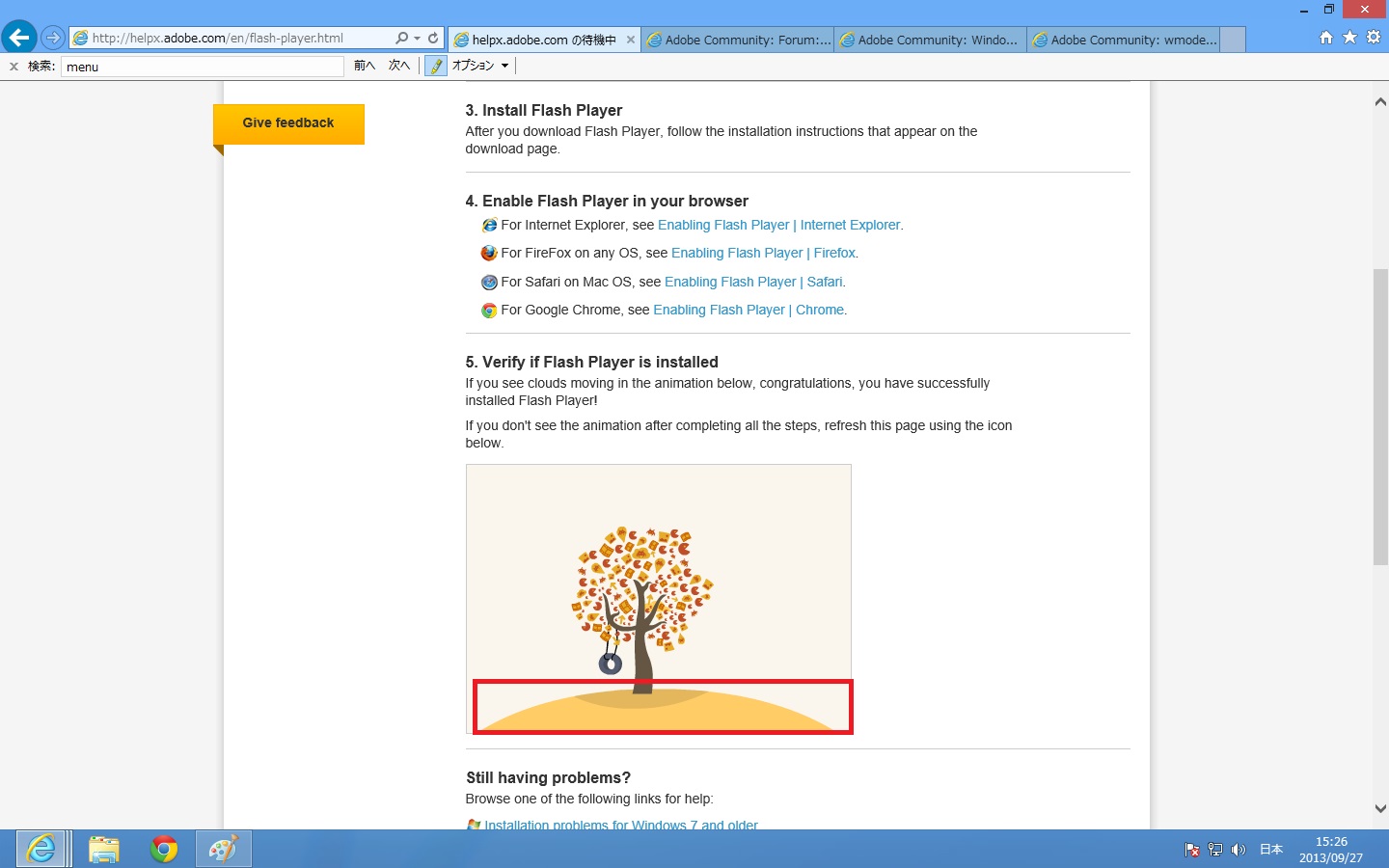Switch to the Adobe Community: wmode tab
This screenshot has height=868, width=1389.
pyautogui.click(x=1123, y=40)
